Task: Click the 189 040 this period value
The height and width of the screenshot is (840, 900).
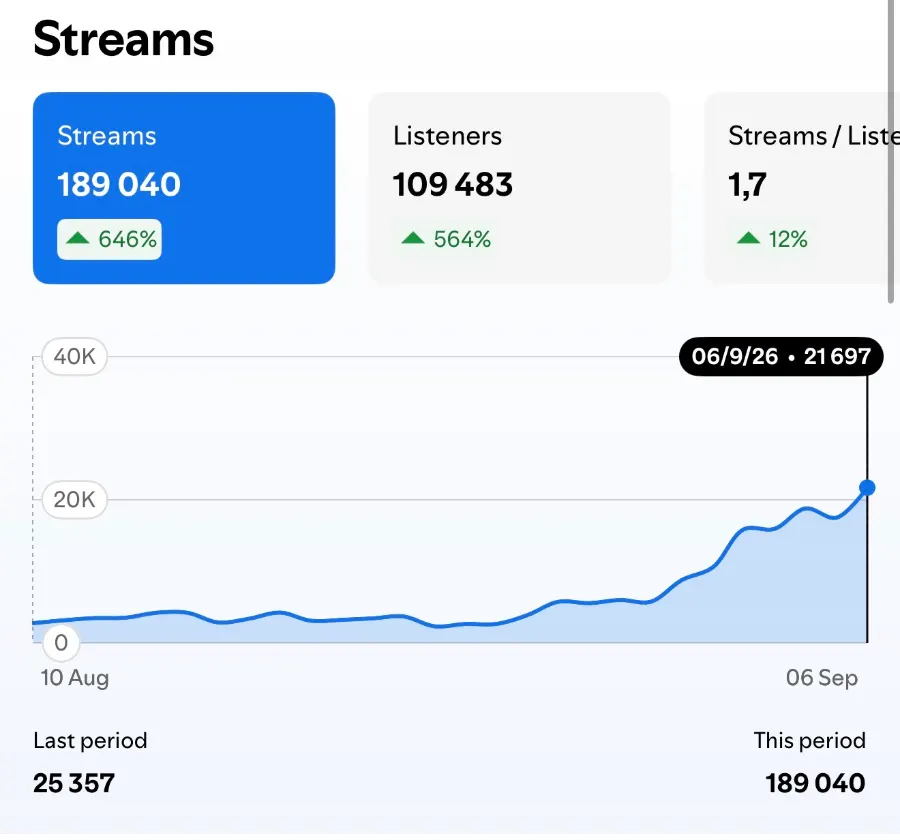Action: pos(815,783)
